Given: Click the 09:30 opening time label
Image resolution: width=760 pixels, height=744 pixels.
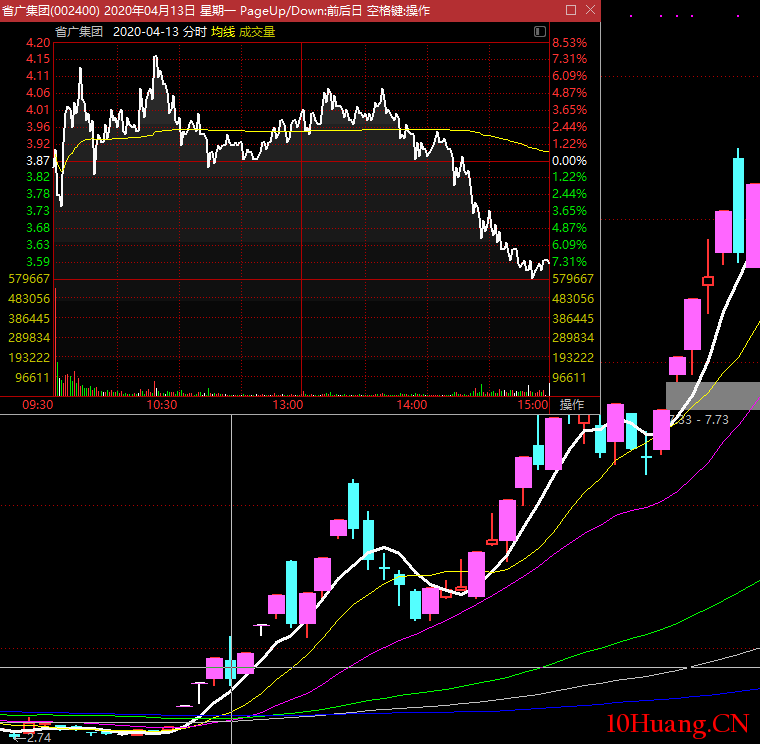Looking at the screenshot, I should [37, 406].
